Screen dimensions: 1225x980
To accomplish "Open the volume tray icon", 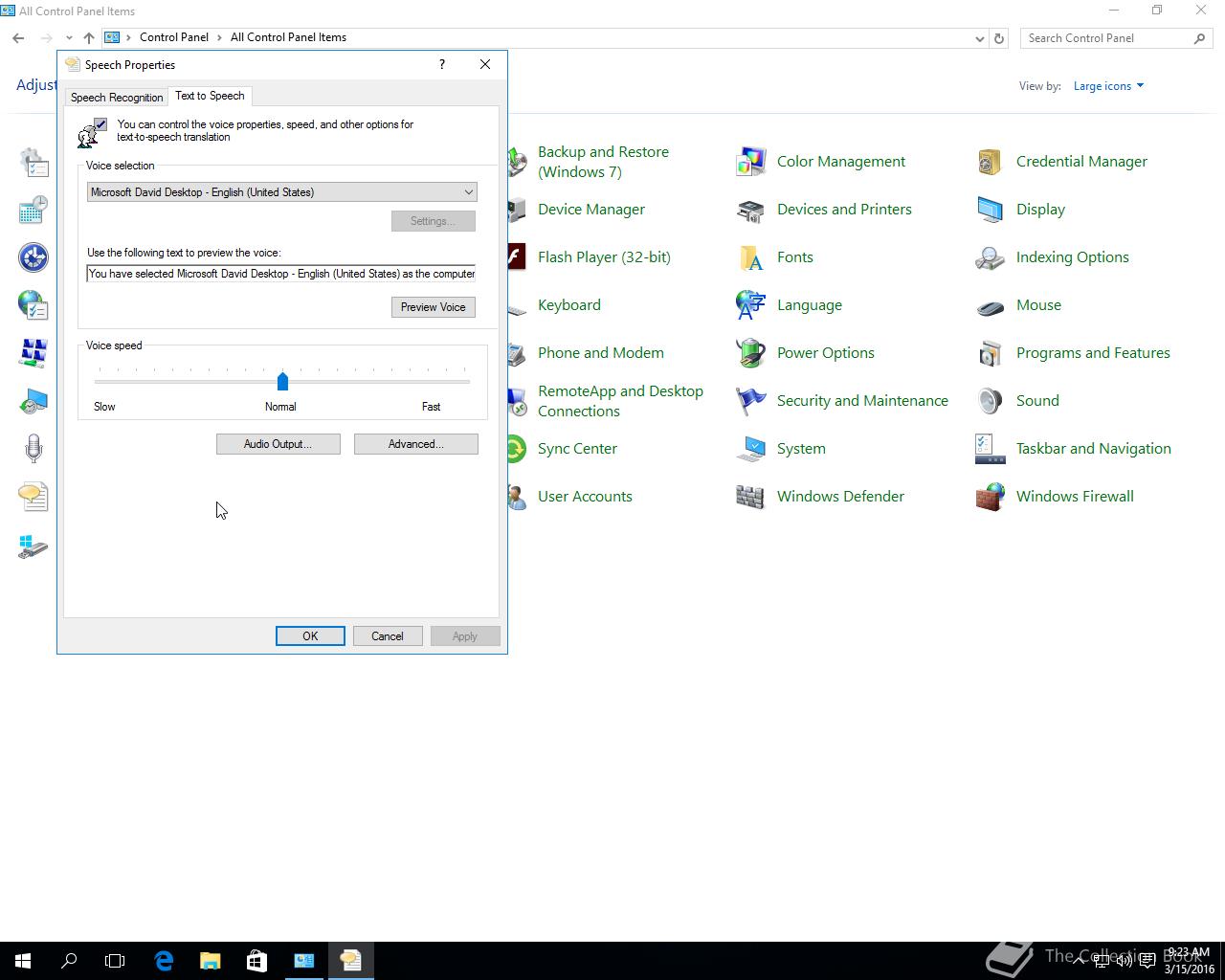I will 1124,960.
